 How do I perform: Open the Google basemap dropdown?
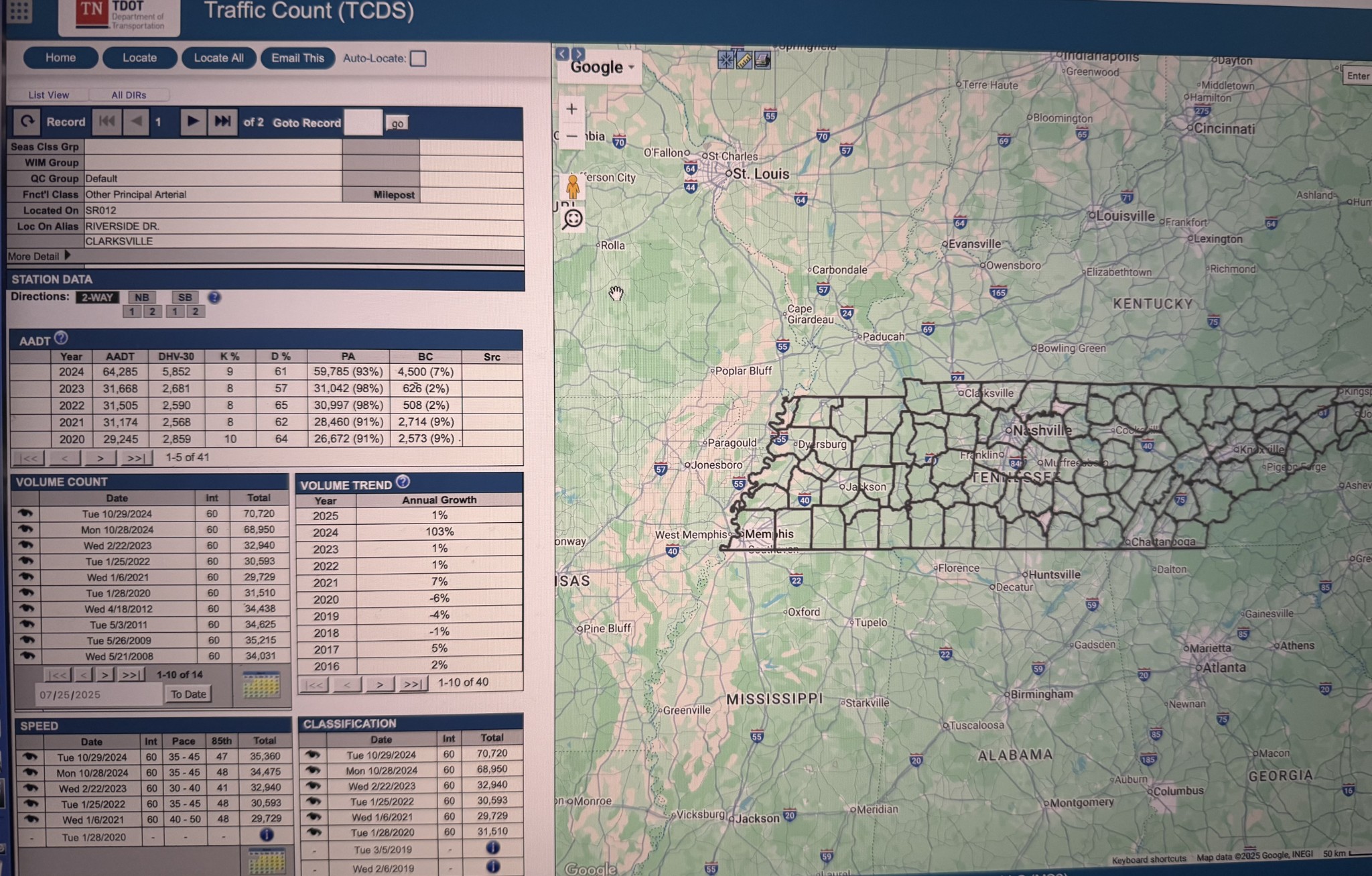tap(601, 68)
